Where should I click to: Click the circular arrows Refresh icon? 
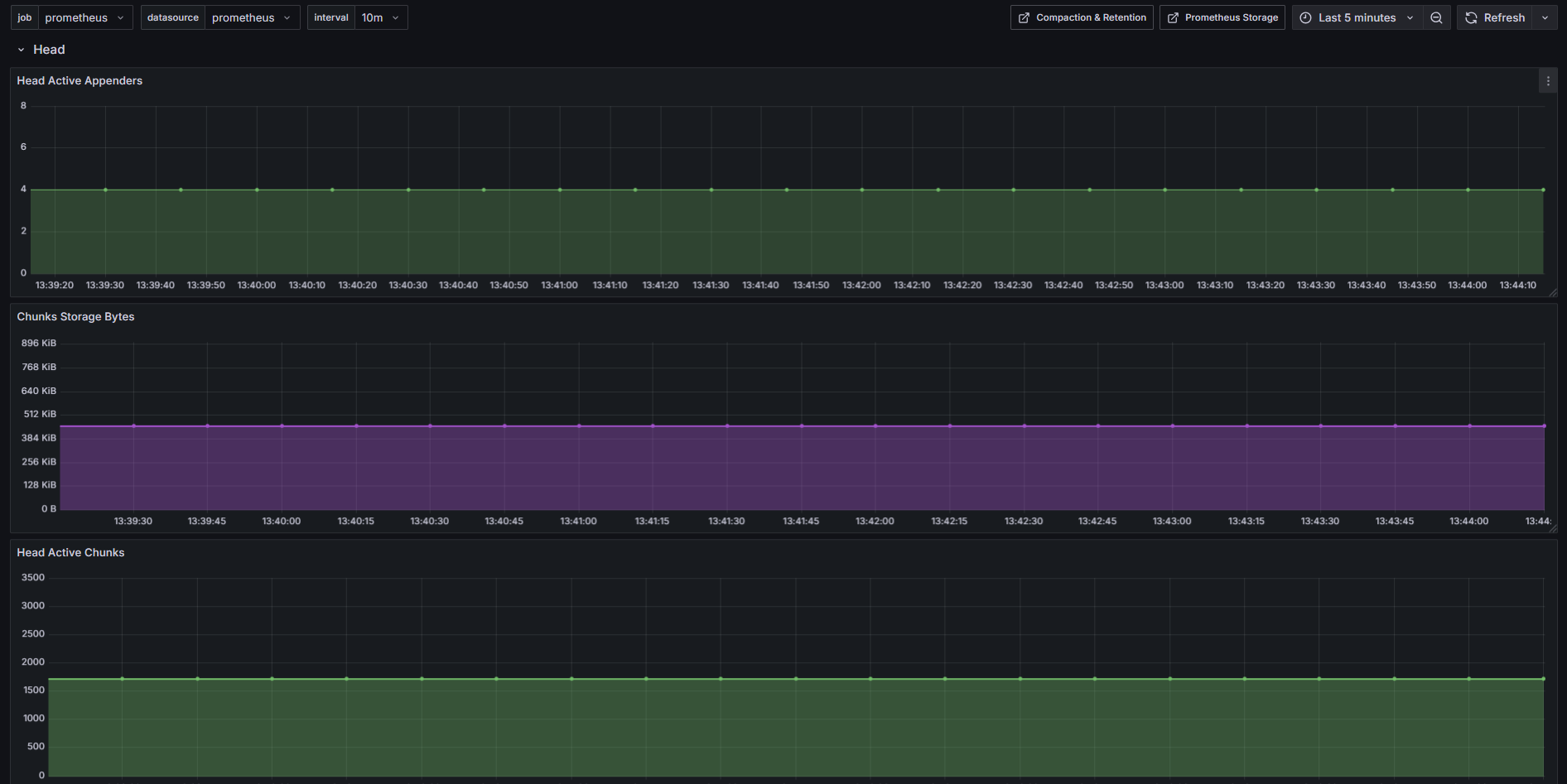pyautogui.click(x=1471, y=17)
